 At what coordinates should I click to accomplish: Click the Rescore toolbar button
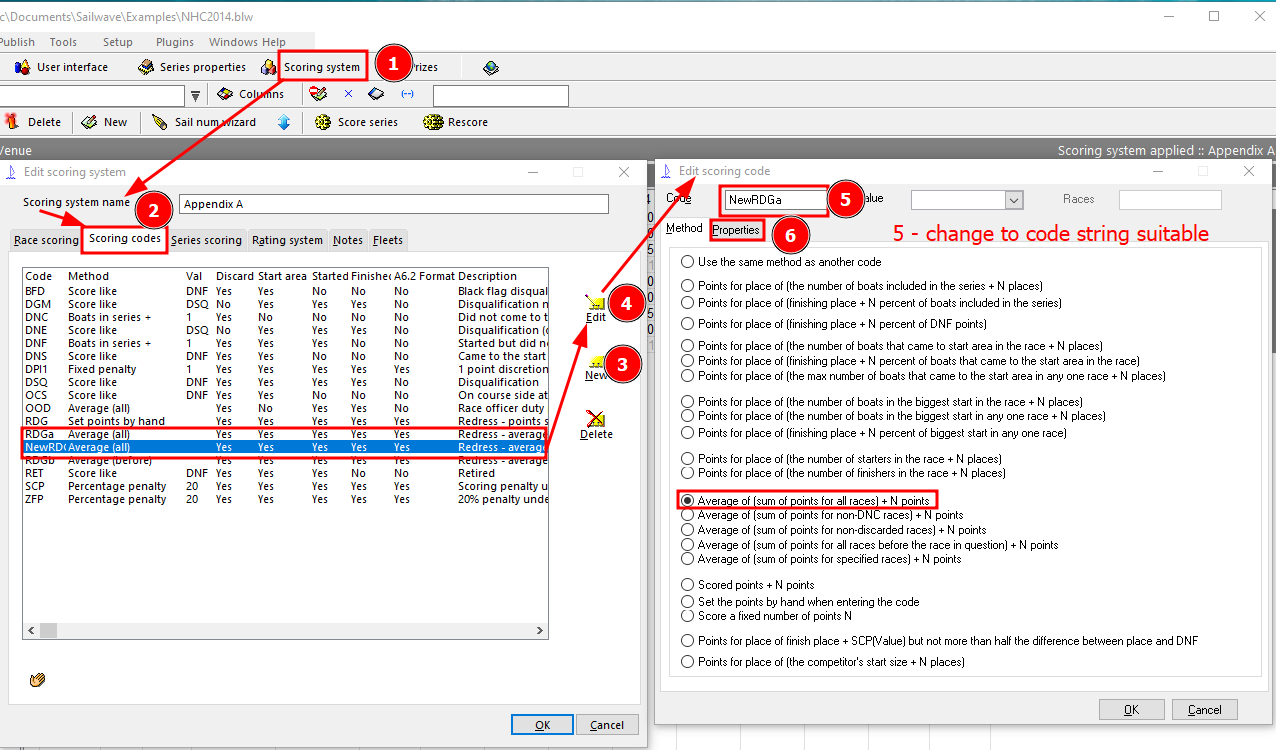pos(456,122)
